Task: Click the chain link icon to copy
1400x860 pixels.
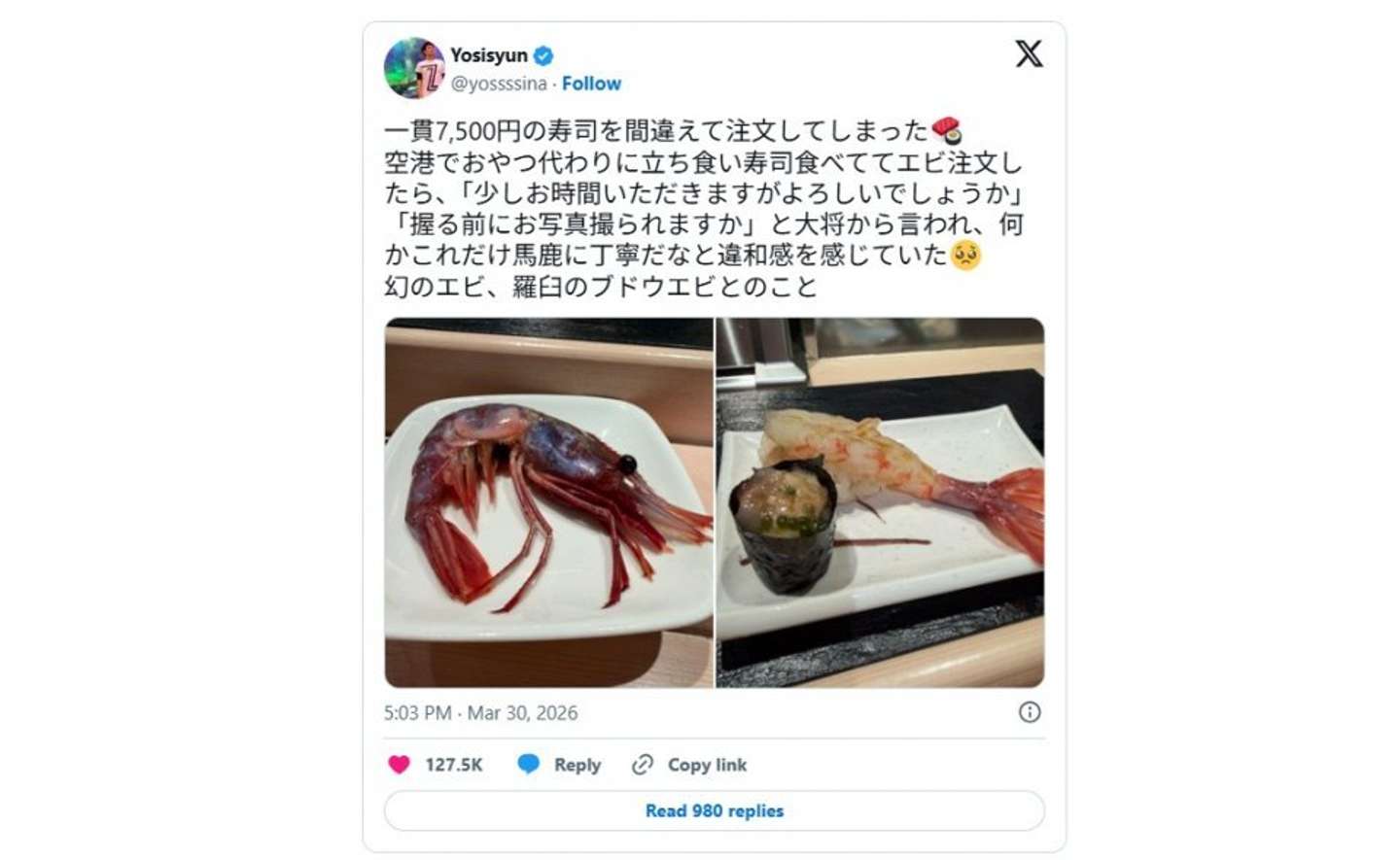Action: tap(642, 765)
